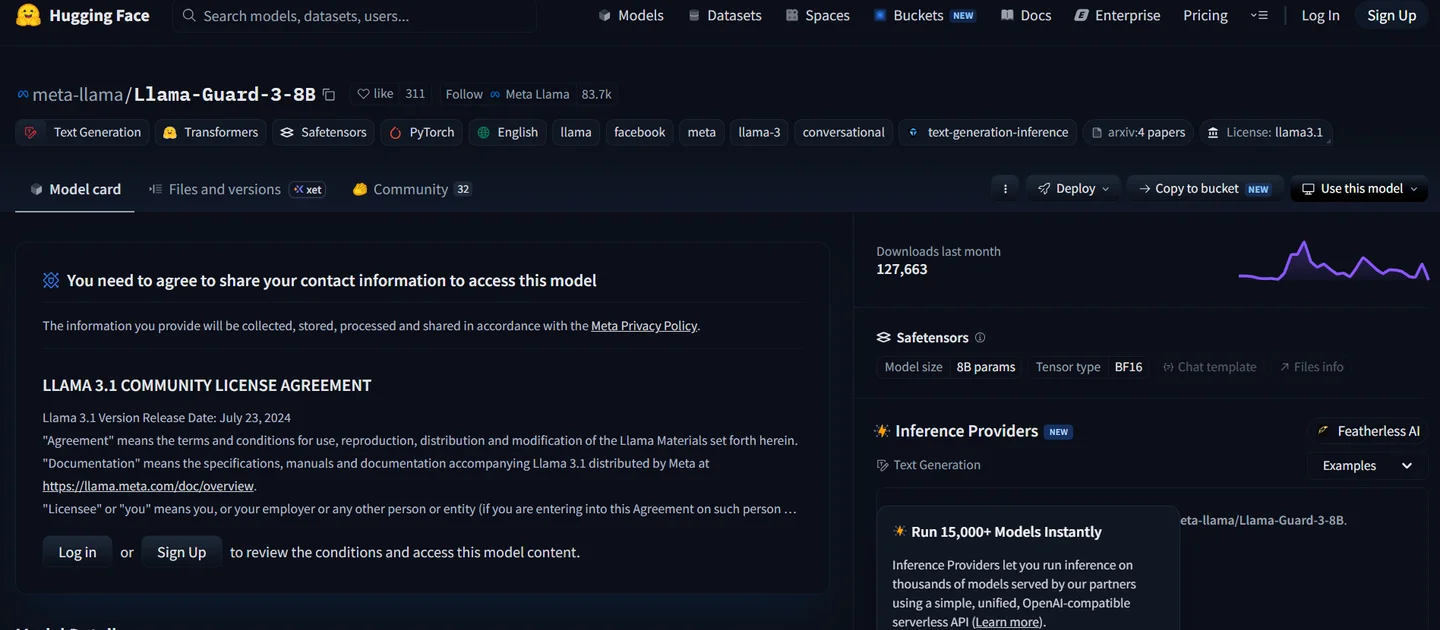Click the Meta infinity logo before meta-llama
This screenshot has width=1440, height=630.
click(23, 94)
